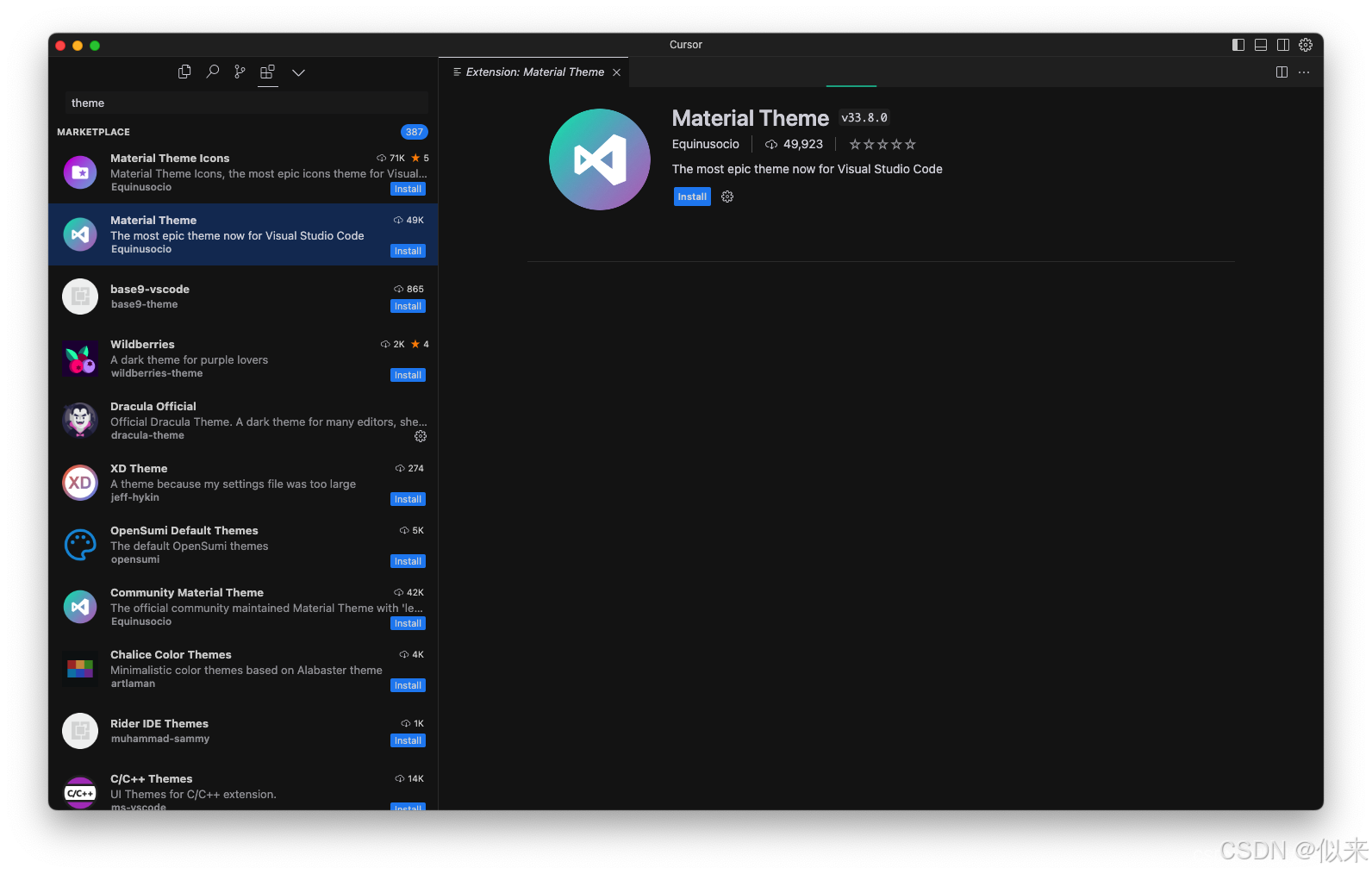Click the 49,923 install count
The height and width of the screenshot is (874, 1372).
click(794, 144)
